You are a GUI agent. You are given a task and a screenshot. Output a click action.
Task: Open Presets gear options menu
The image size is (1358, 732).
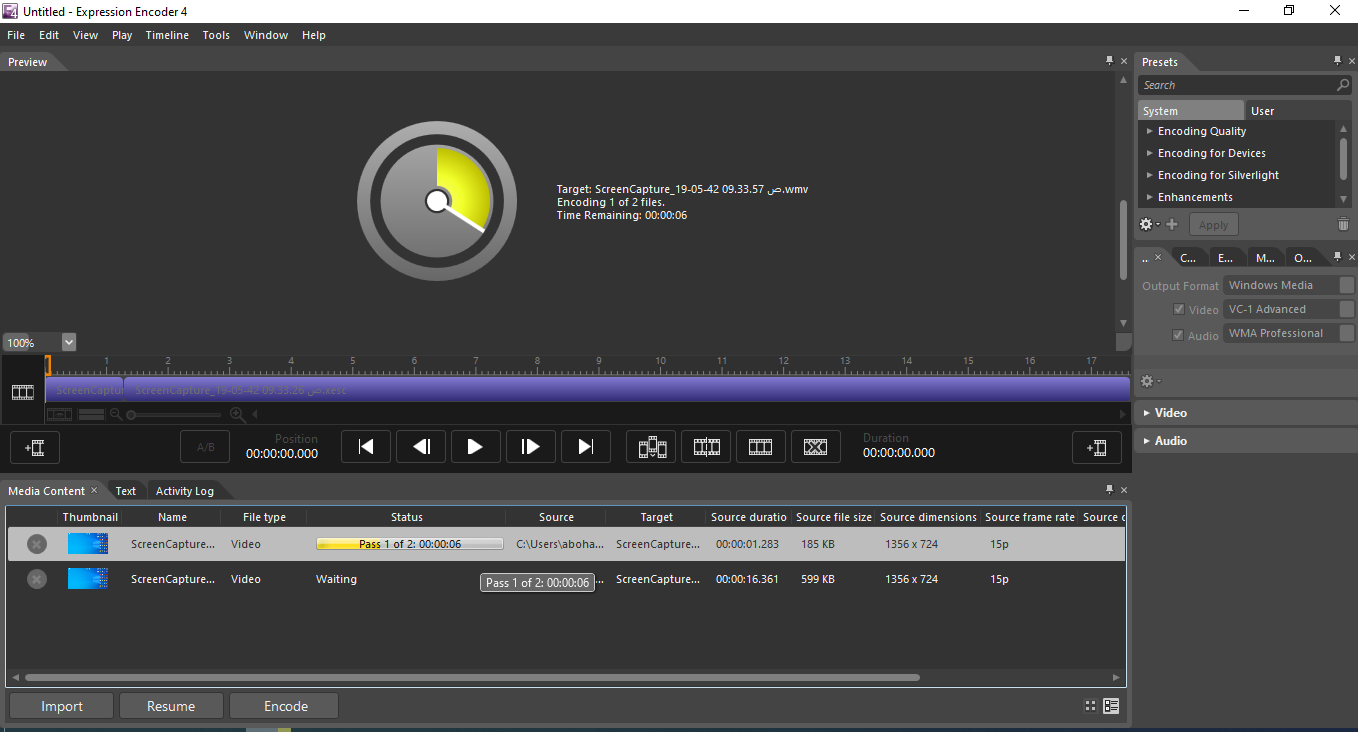[x=1149, y=224]
